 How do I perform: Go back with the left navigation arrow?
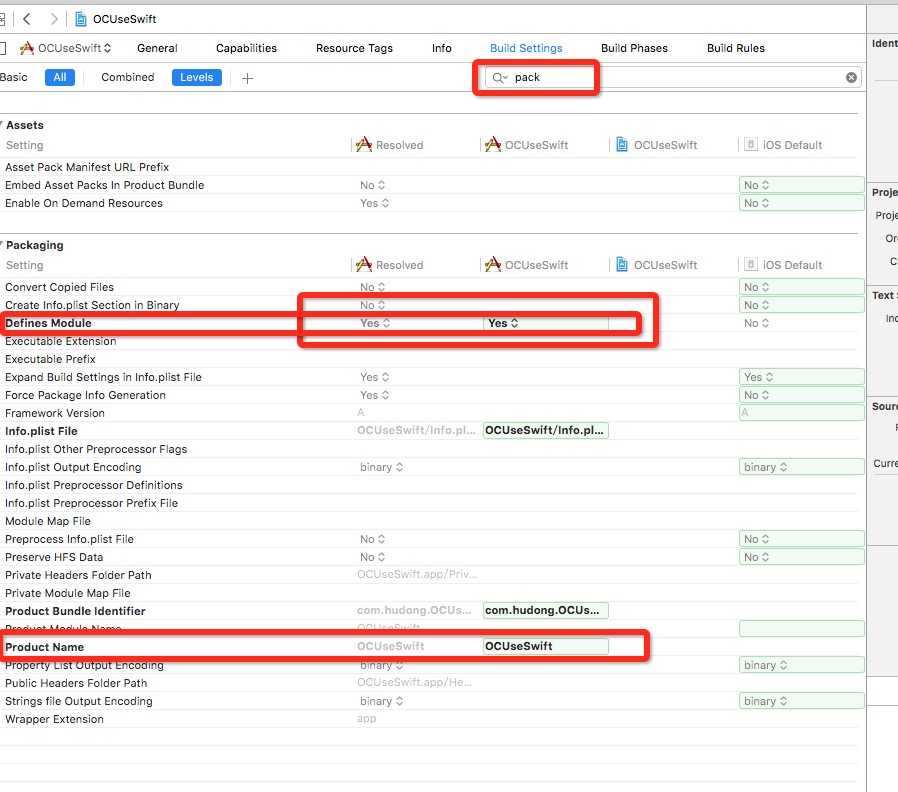tap(26, 19)
